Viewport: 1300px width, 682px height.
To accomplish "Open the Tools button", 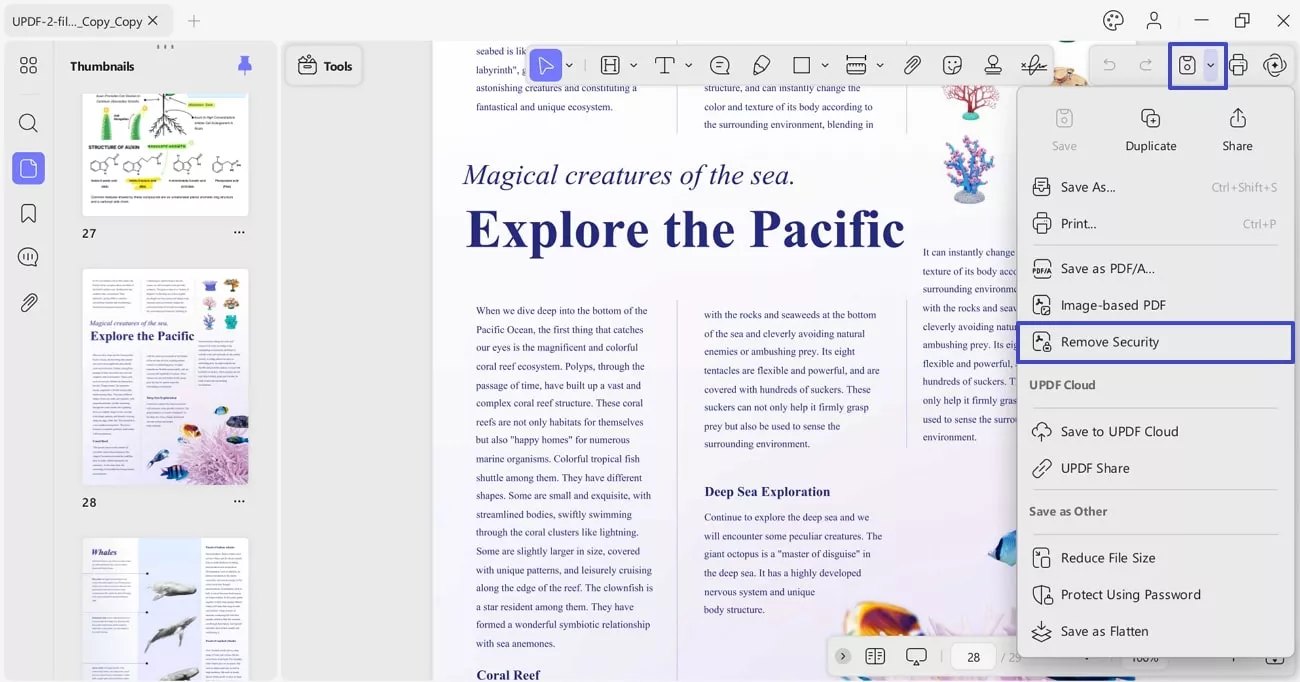I will point(324,66).
